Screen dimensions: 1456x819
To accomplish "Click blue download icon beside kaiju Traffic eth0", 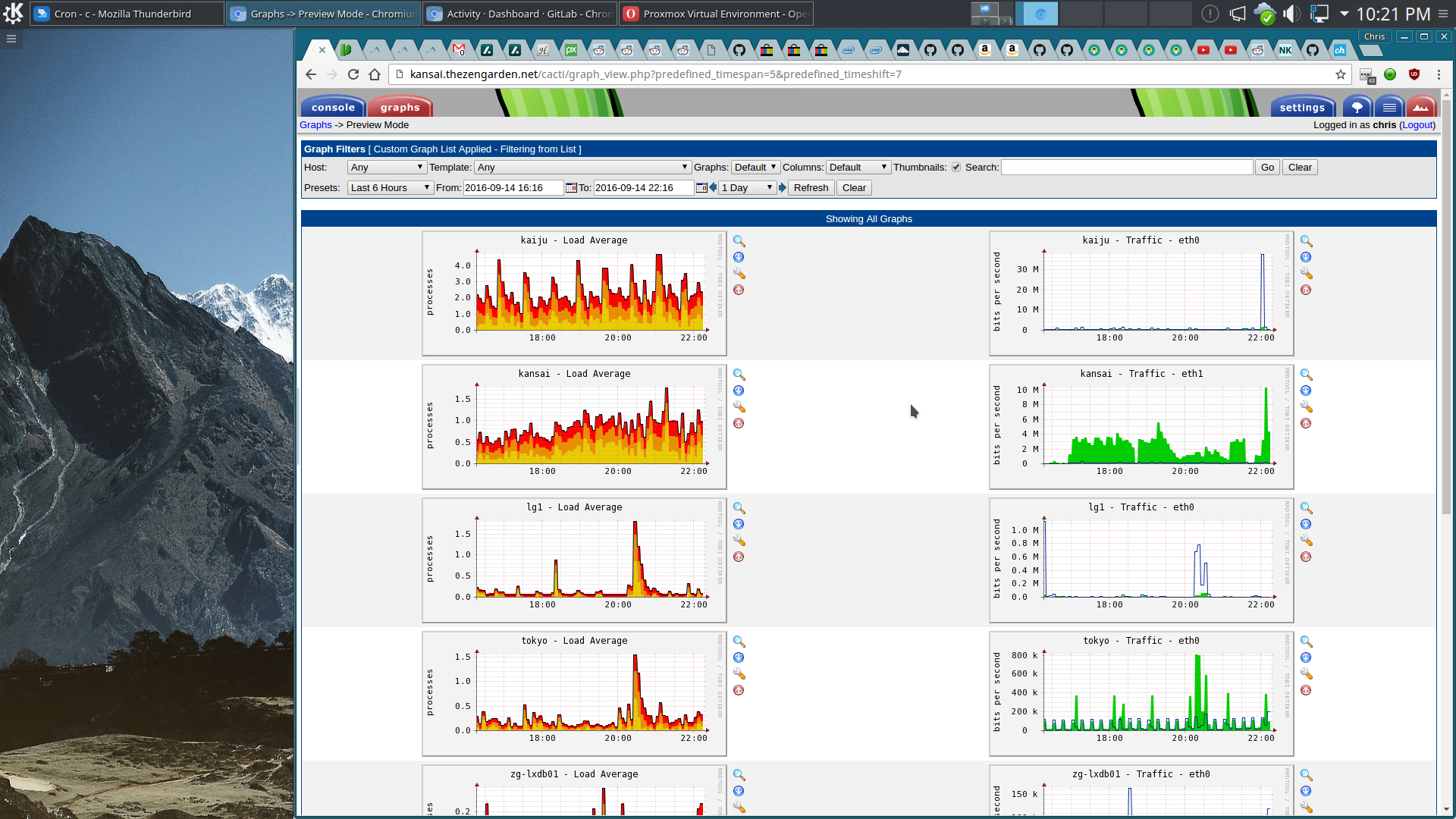I will [x=1306, y=257].
